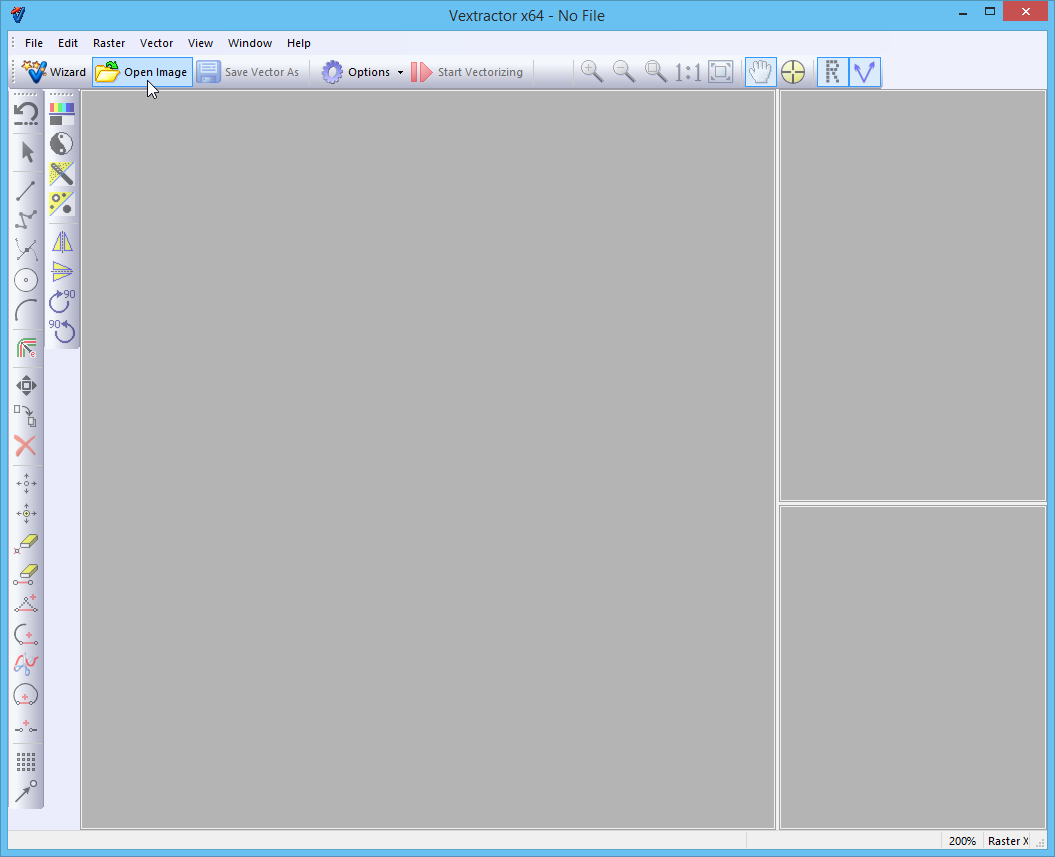The width and height of the screenshot is (1055, 857).
Task: Click the Open Image button
Action: [142, 72]
